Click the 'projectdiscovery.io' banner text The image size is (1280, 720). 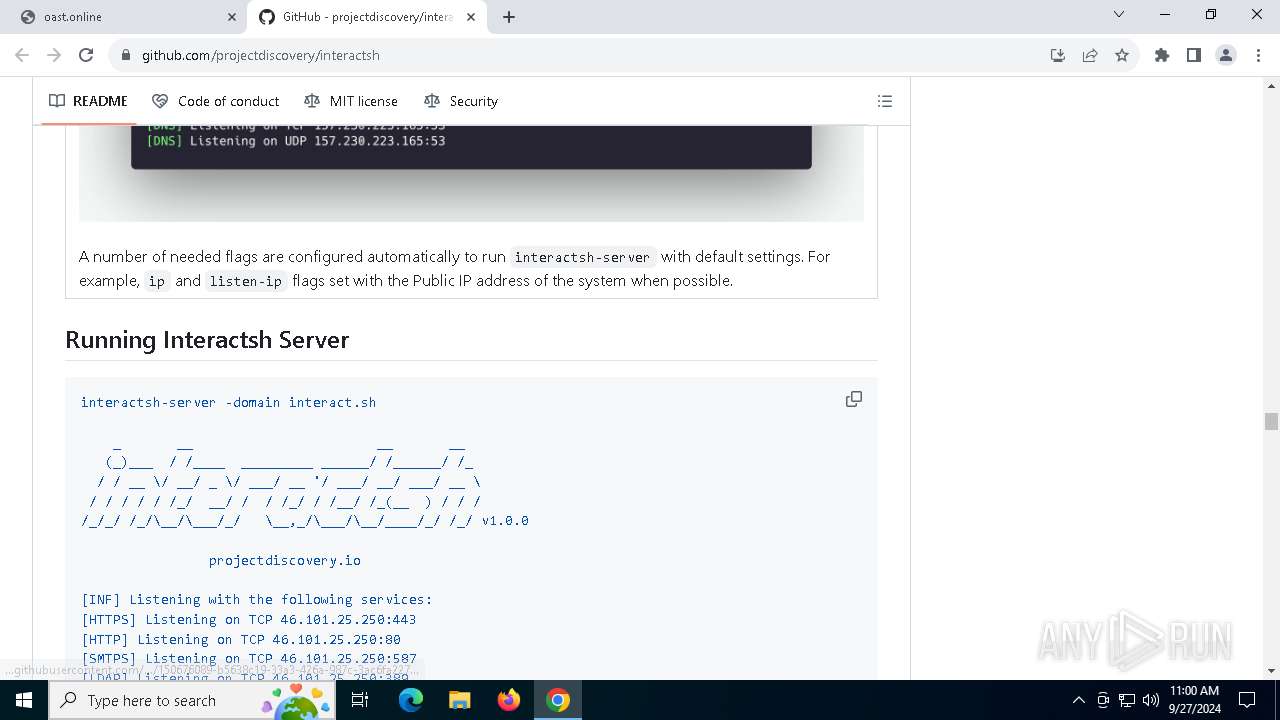coord(285,560)
